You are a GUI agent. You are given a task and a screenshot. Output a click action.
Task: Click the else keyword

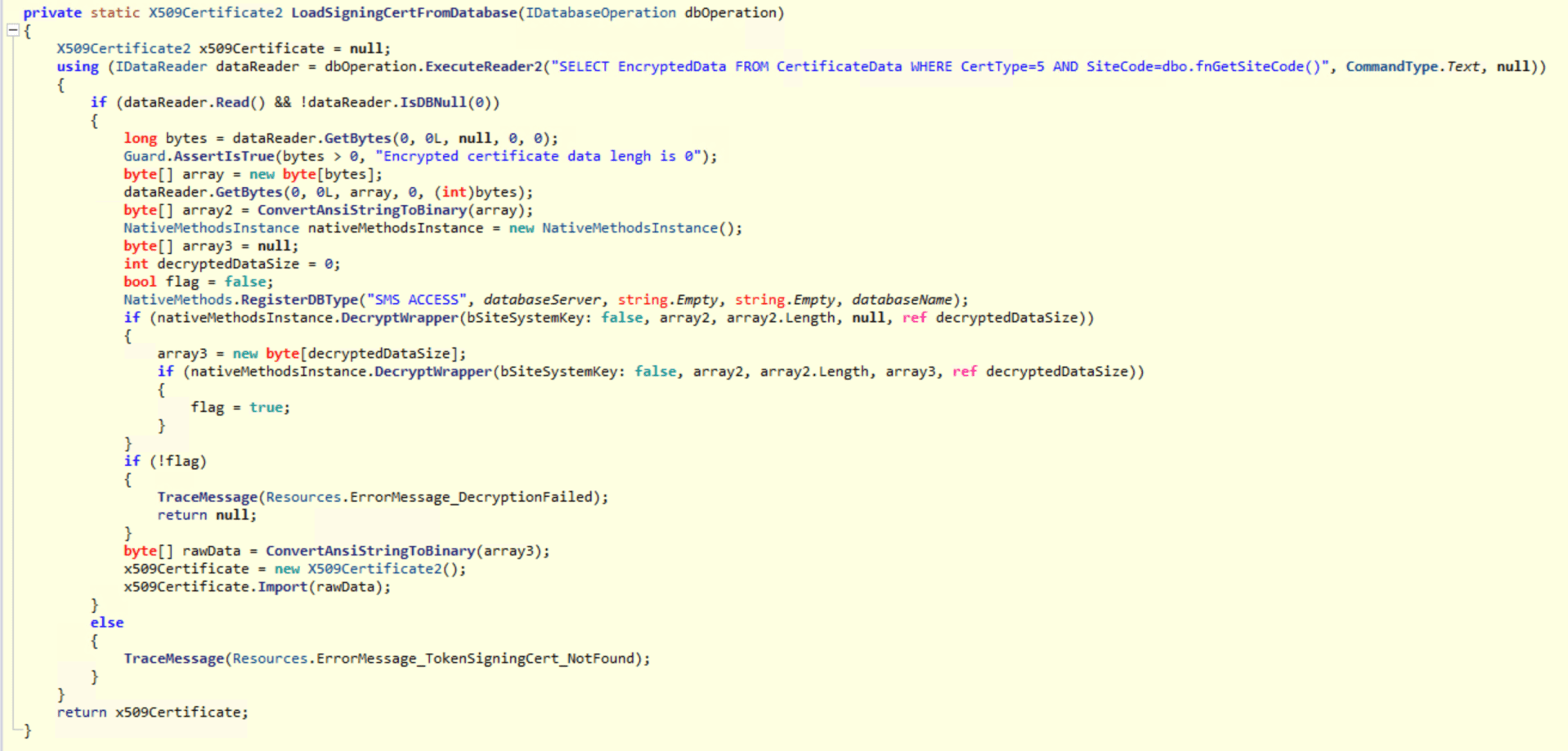click(x=107, y=623)
